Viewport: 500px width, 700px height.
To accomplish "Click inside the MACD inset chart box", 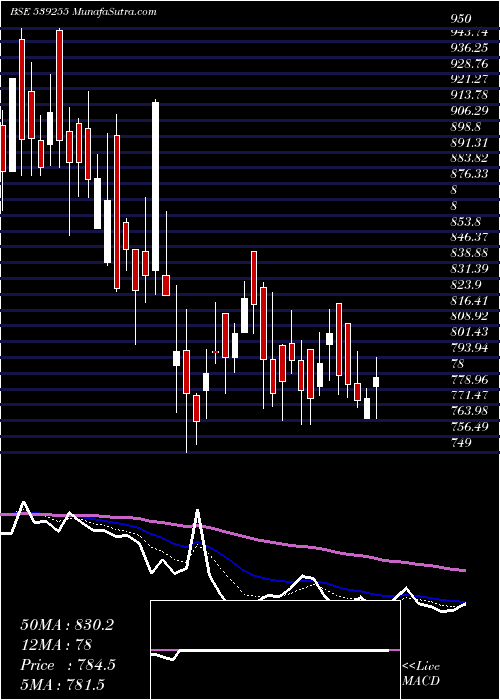I will pyautogui.click(x=275, y=650).
